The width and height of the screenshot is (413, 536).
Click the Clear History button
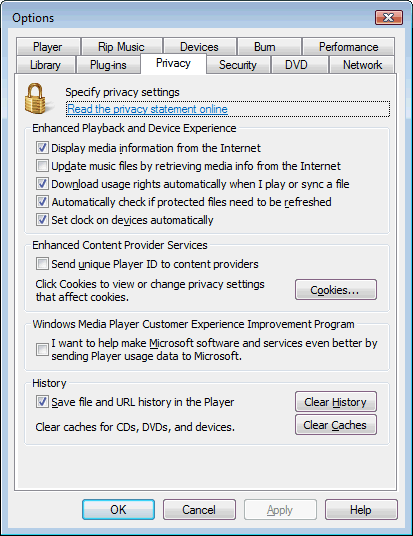336,402
